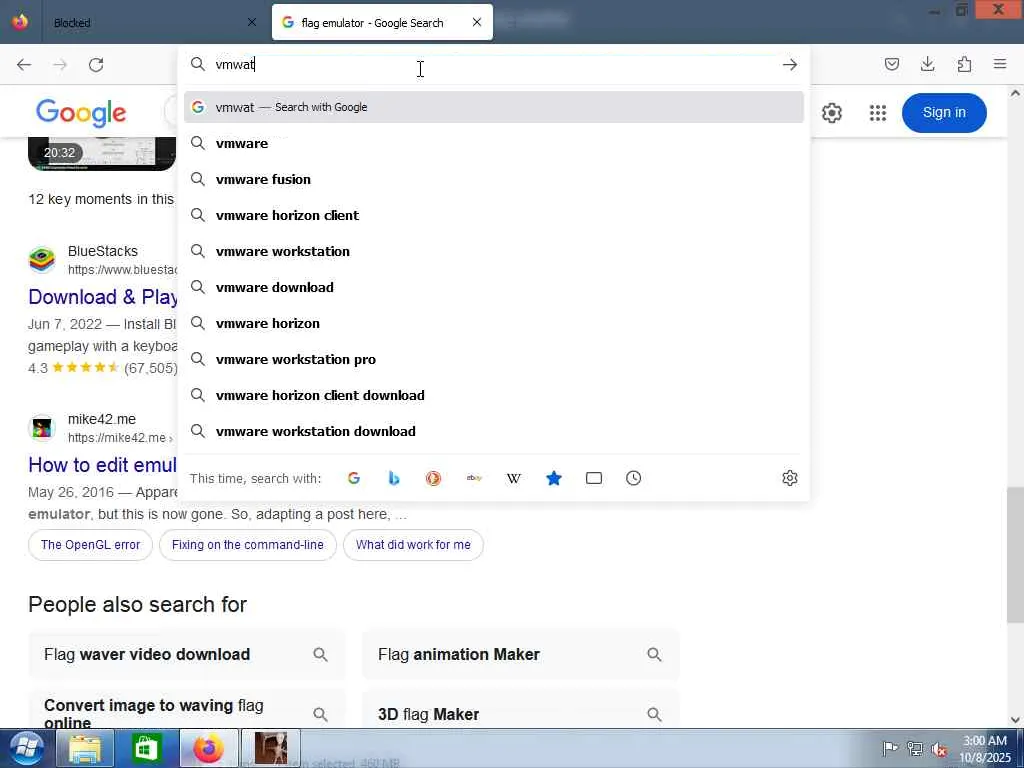Image resolution: width=1024 pixels, height=768 pixels.
Task: Search 'Convert image to waving flag online'
Action: 187,709
